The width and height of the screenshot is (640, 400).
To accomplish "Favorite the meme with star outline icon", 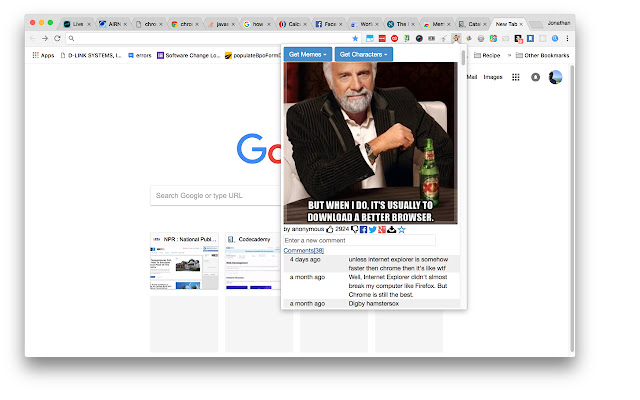I will [x=402, y=229].
